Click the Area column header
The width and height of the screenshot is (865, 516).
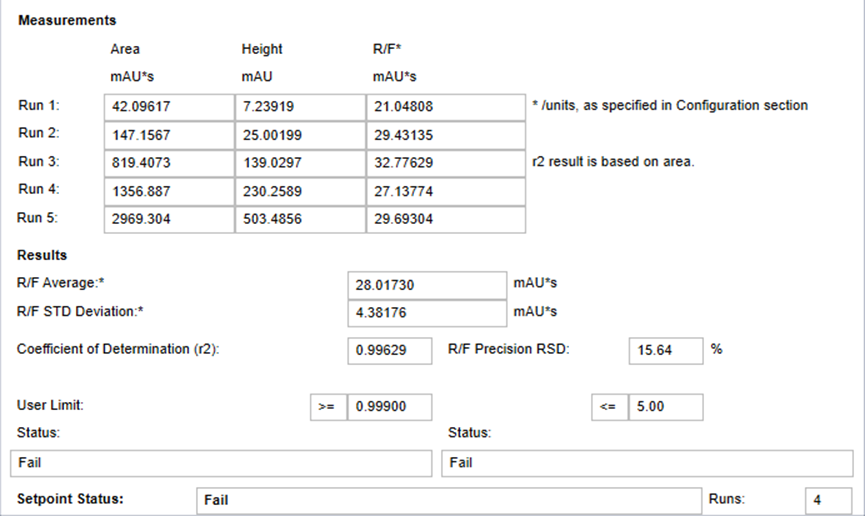(x=125, y=49)
